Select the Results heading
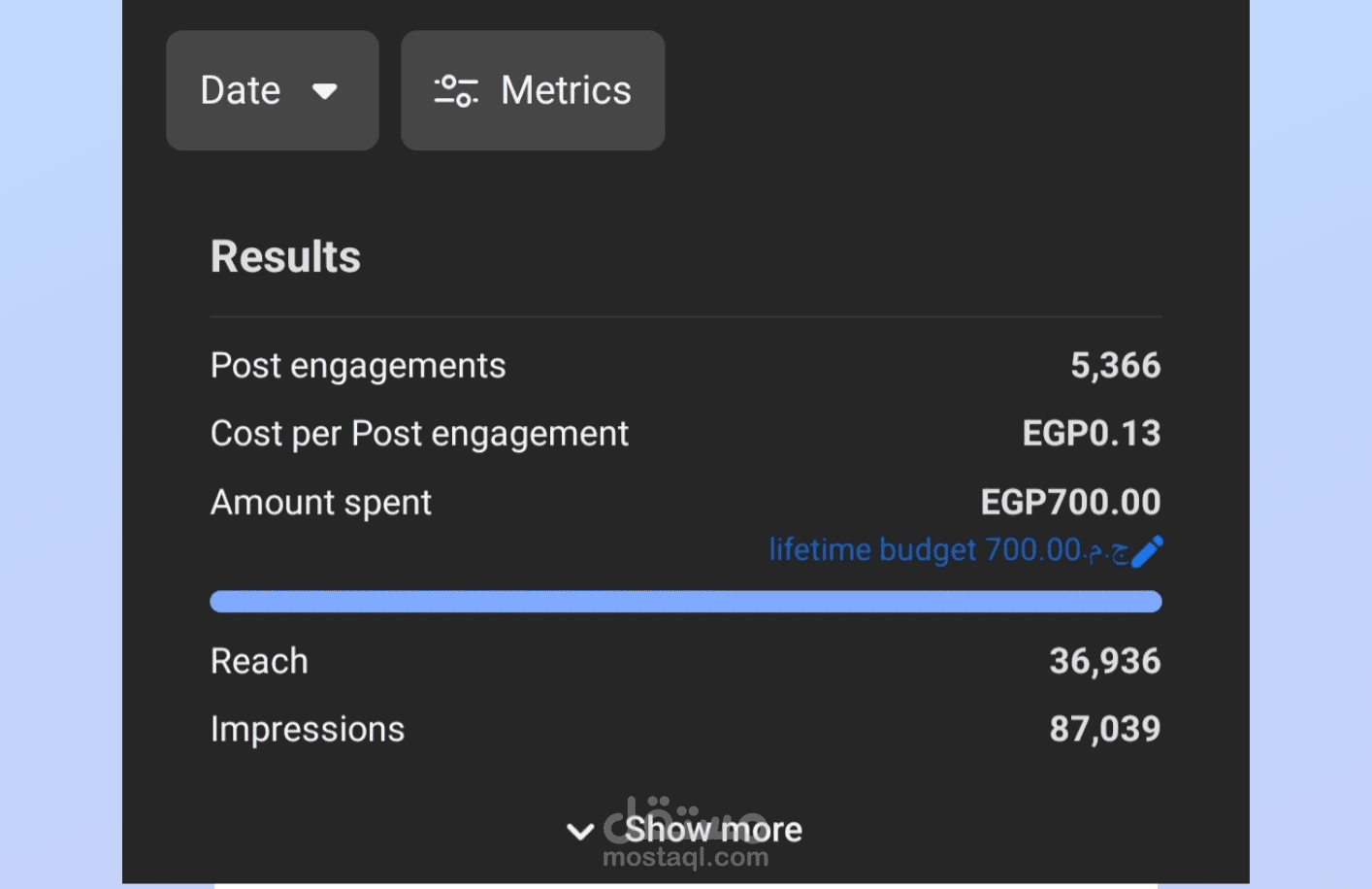The image size is (1372, 889). tap(285, 257)
